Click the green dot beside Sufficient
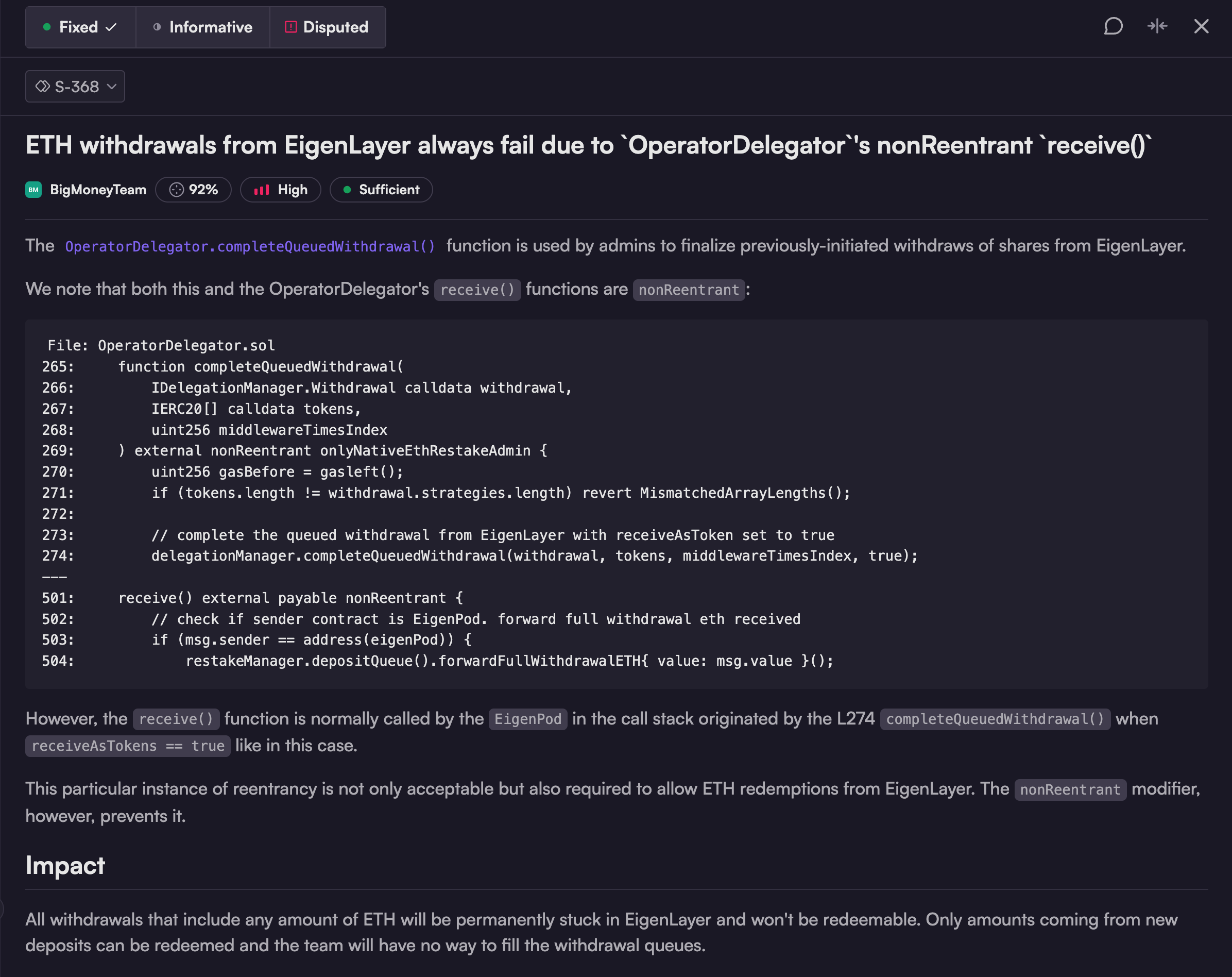Viewport: 1232px width, 977px height. pyautogui.click(x=347, y=190)
